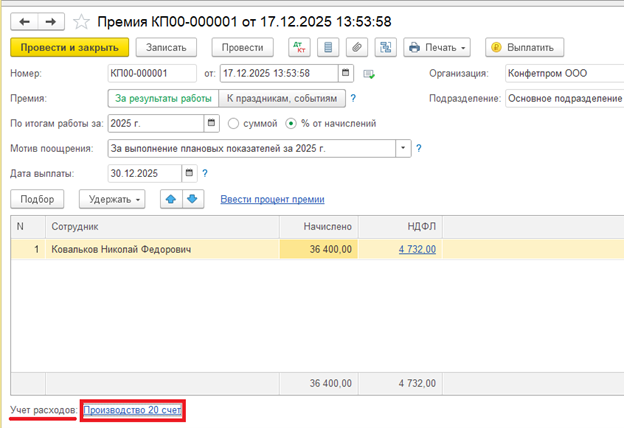Open calendar for document date field
The width and height of the screenshot is (624, 428).
[345, 73]
